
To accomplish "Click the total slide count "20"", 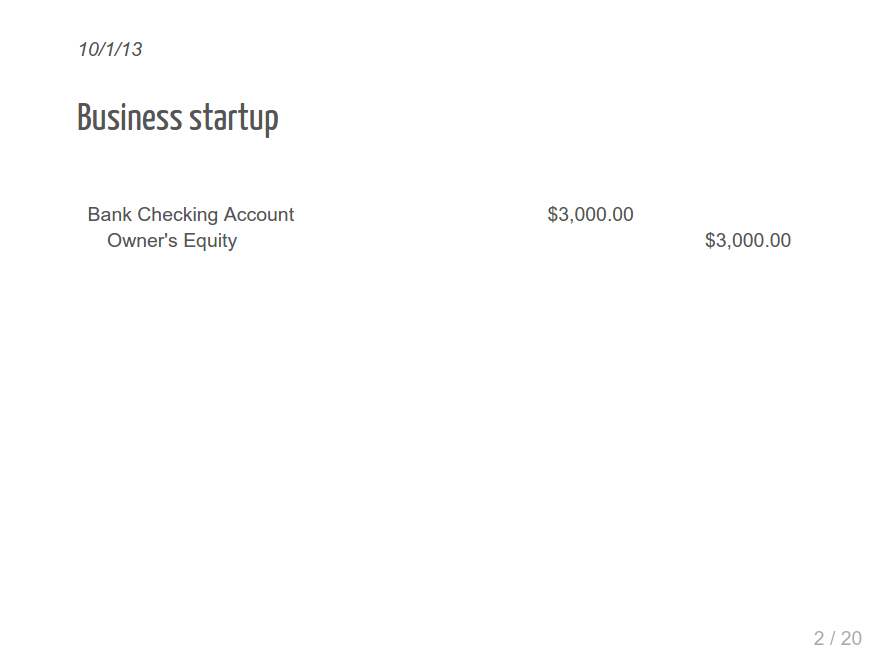I will (x=850, y=638).
